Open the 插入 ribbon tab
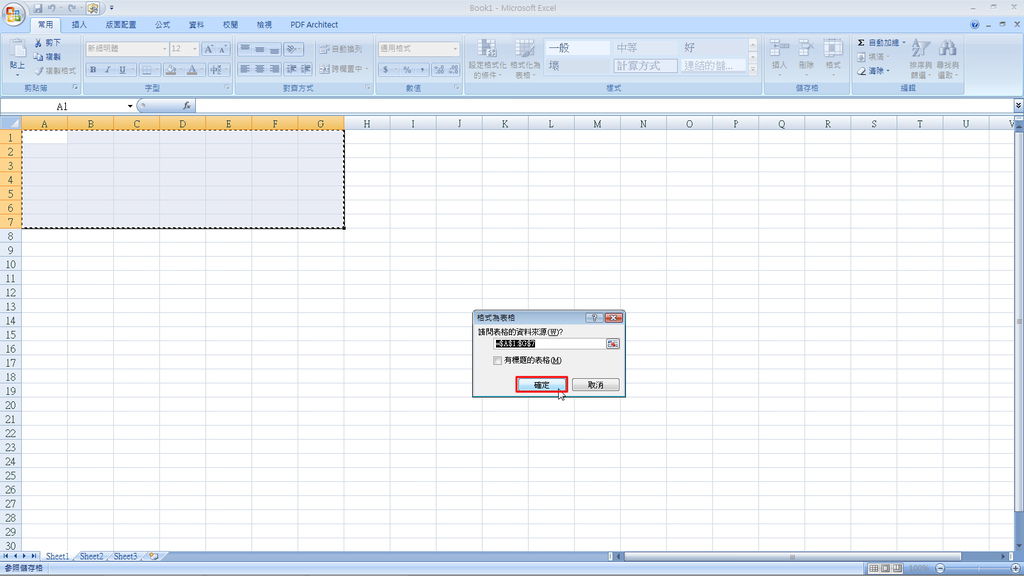 [x=79, y=25]
